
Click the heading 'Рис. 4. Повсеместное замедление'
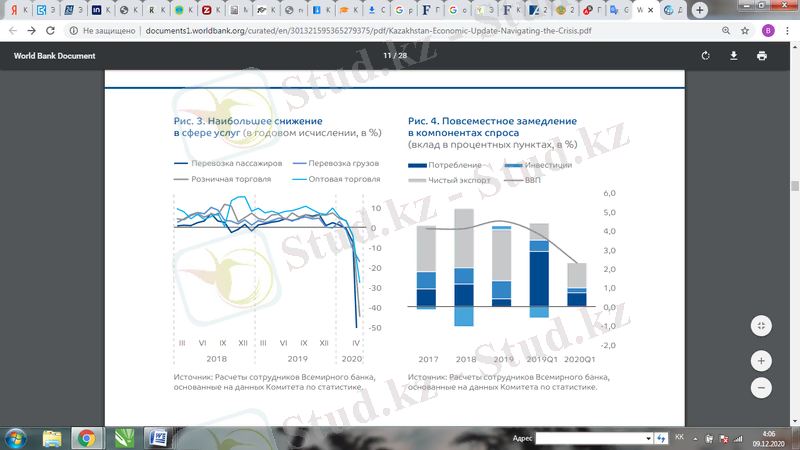click(492, 121)
